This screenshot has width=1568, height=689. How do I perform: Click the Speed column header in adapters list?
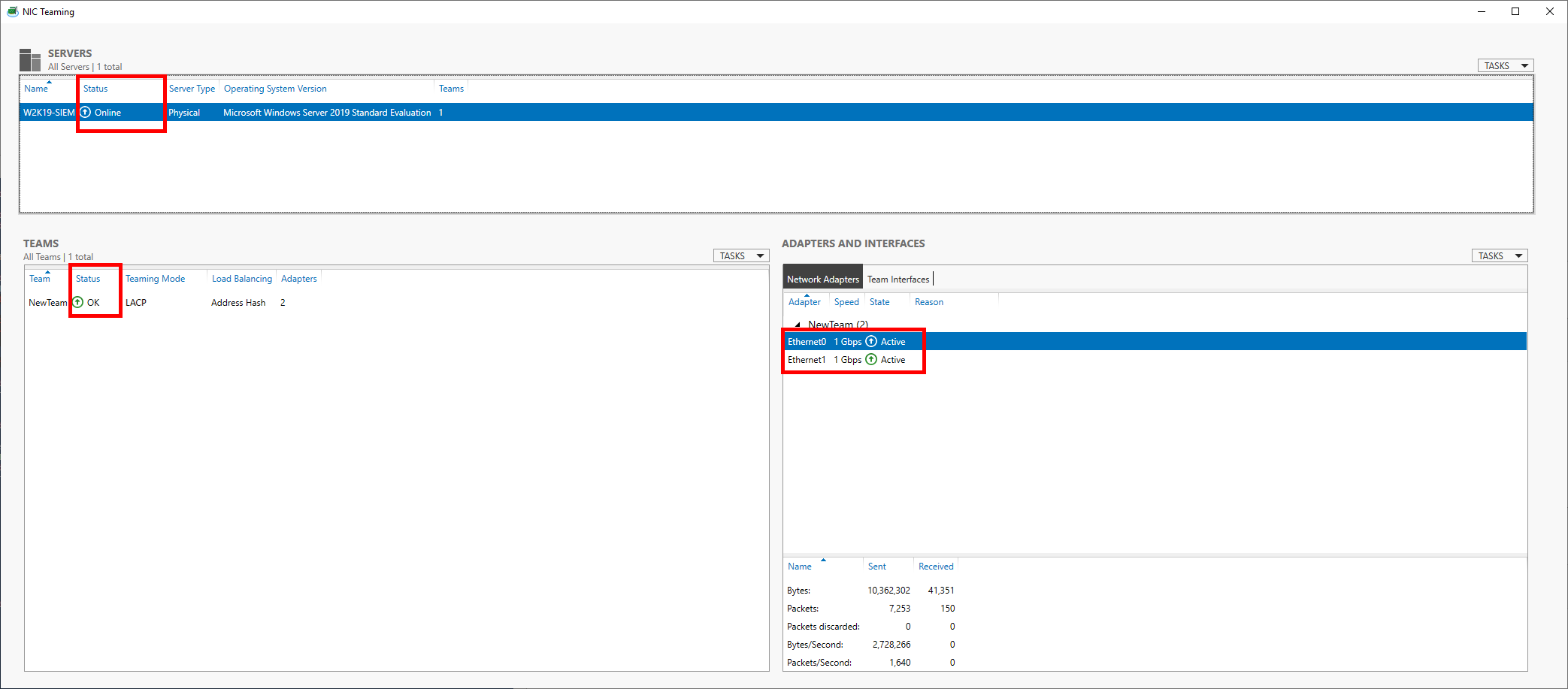(846, 301)
